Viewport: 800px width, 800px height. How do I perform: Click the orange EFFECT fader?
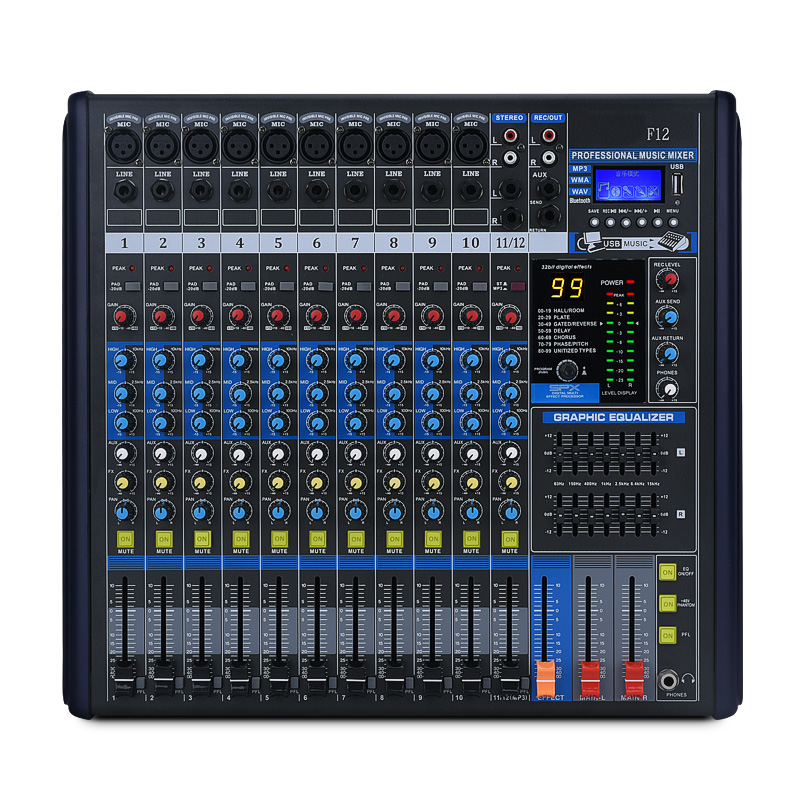coord(545,678)
